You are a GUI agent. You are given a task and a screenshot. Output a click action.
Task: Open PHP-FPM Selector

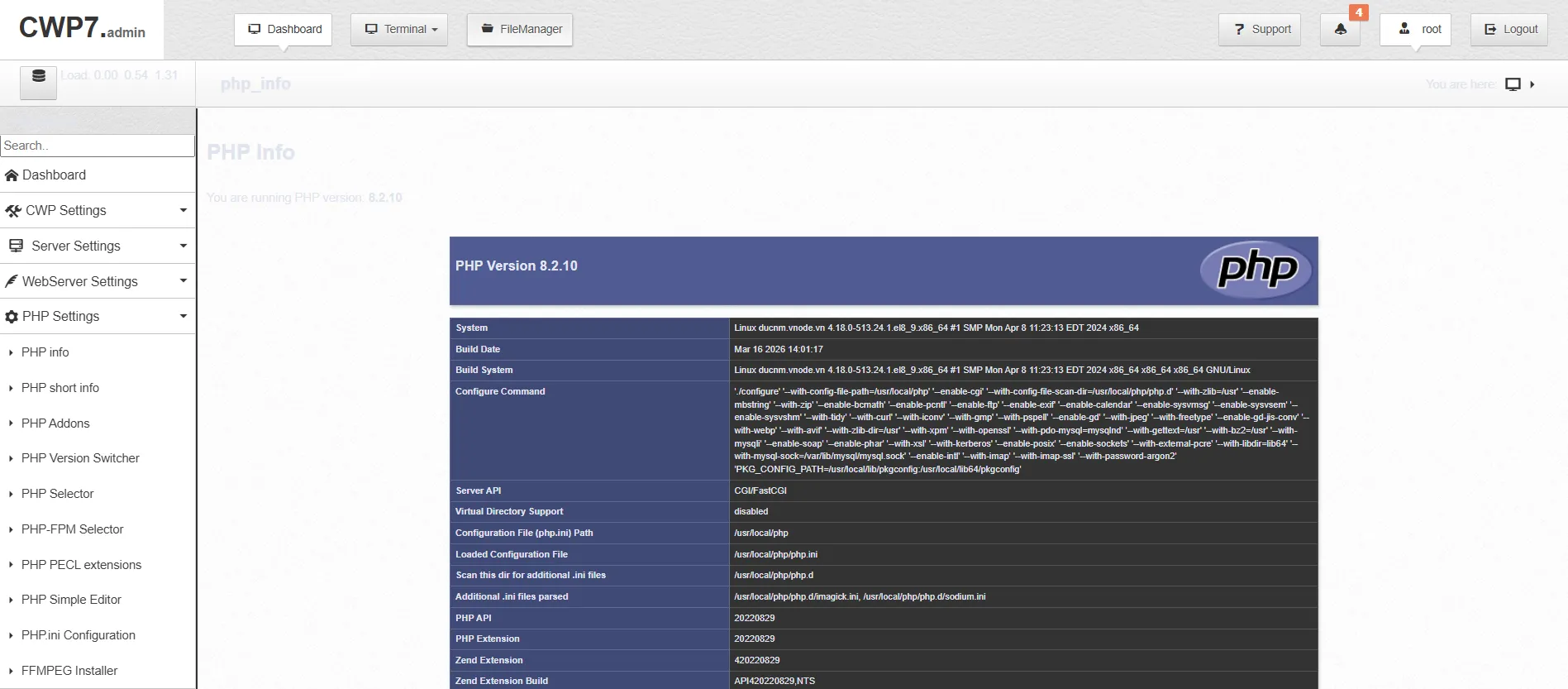coord(72,529)
